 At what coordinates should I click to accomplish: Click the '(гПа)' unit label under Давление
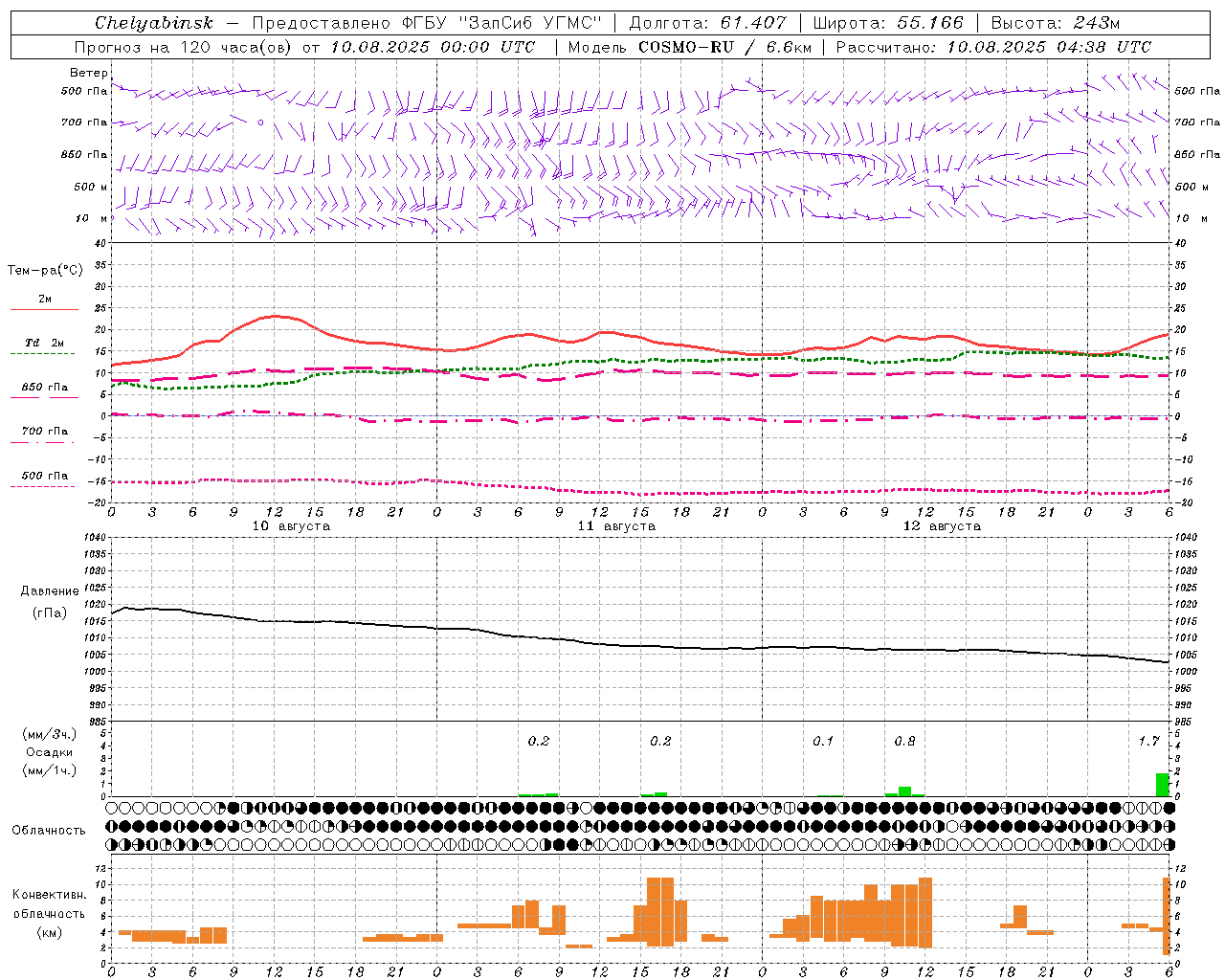pos(50,613)
